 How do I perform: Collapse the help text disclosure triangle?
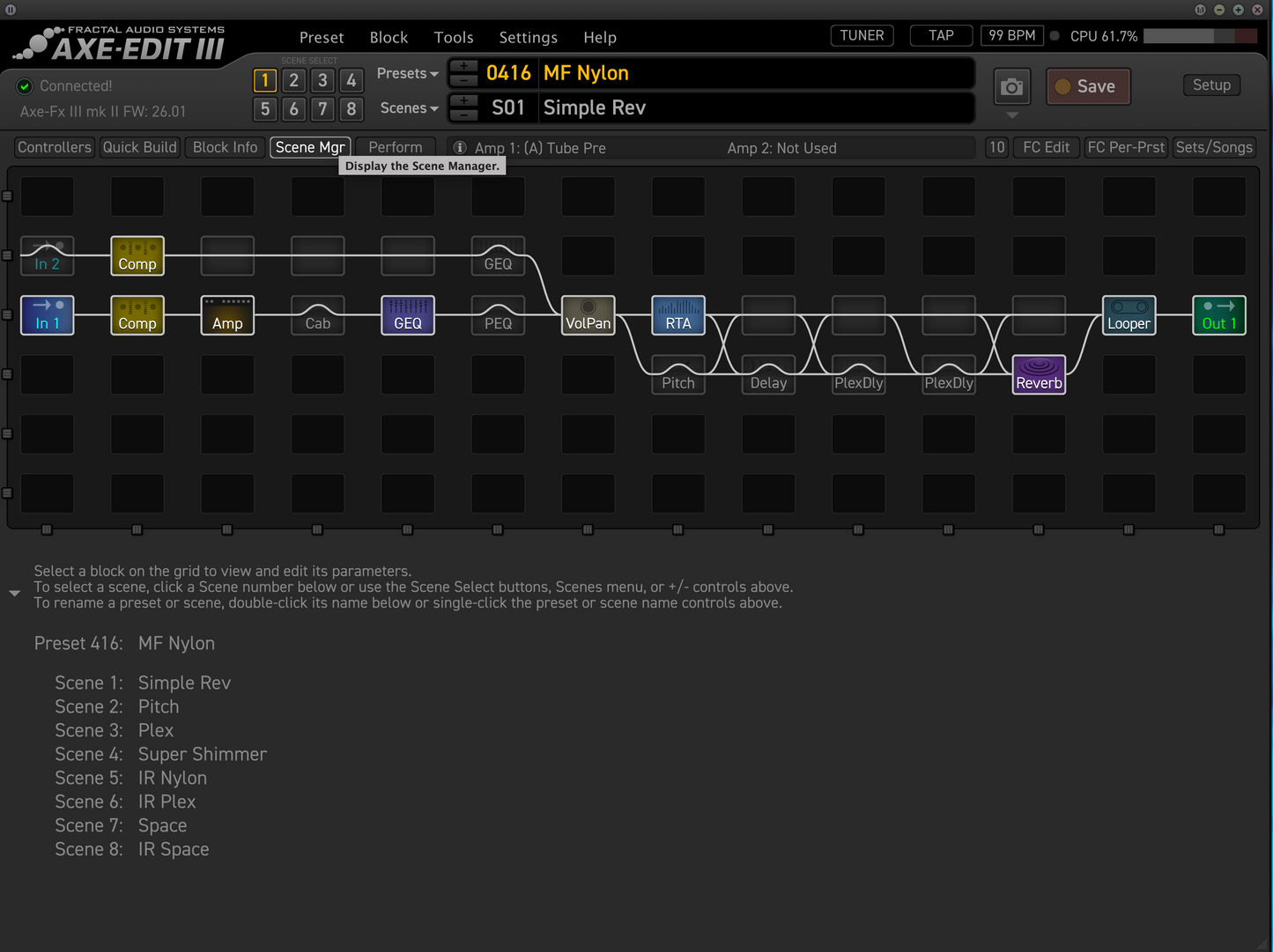[14, 594]
